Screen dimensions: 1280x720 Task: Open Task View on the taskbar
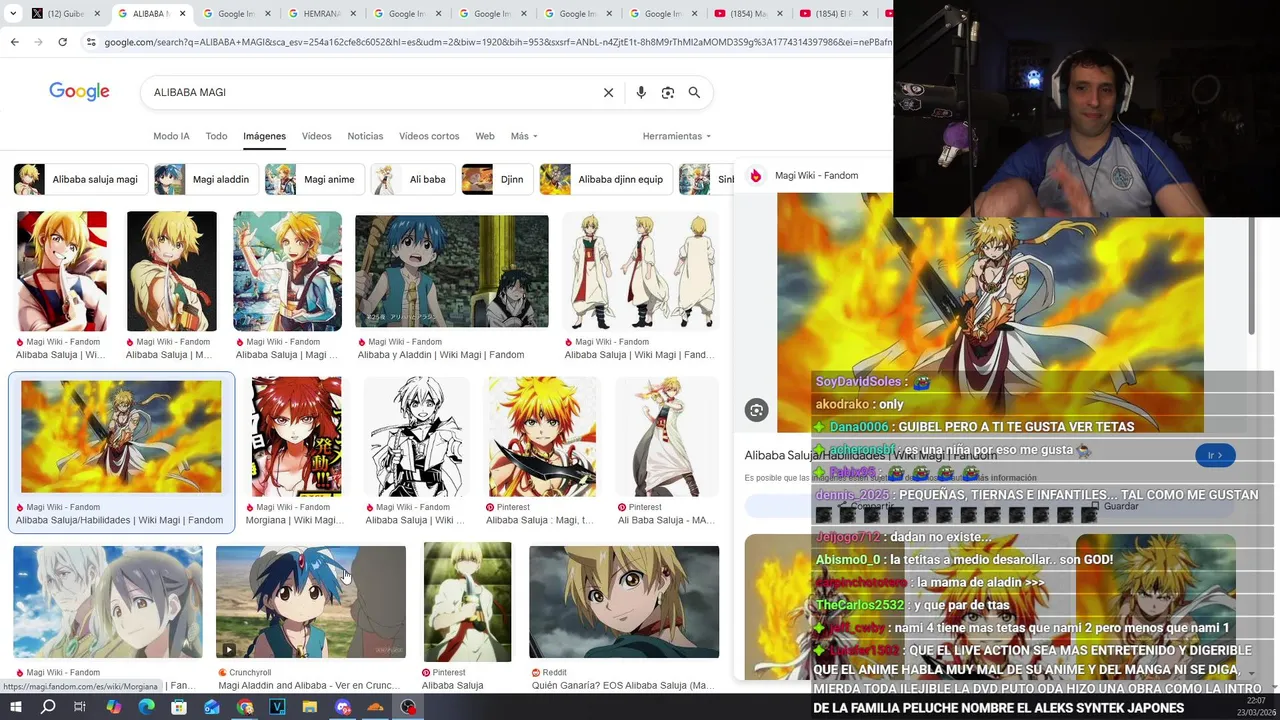point(80,707)
